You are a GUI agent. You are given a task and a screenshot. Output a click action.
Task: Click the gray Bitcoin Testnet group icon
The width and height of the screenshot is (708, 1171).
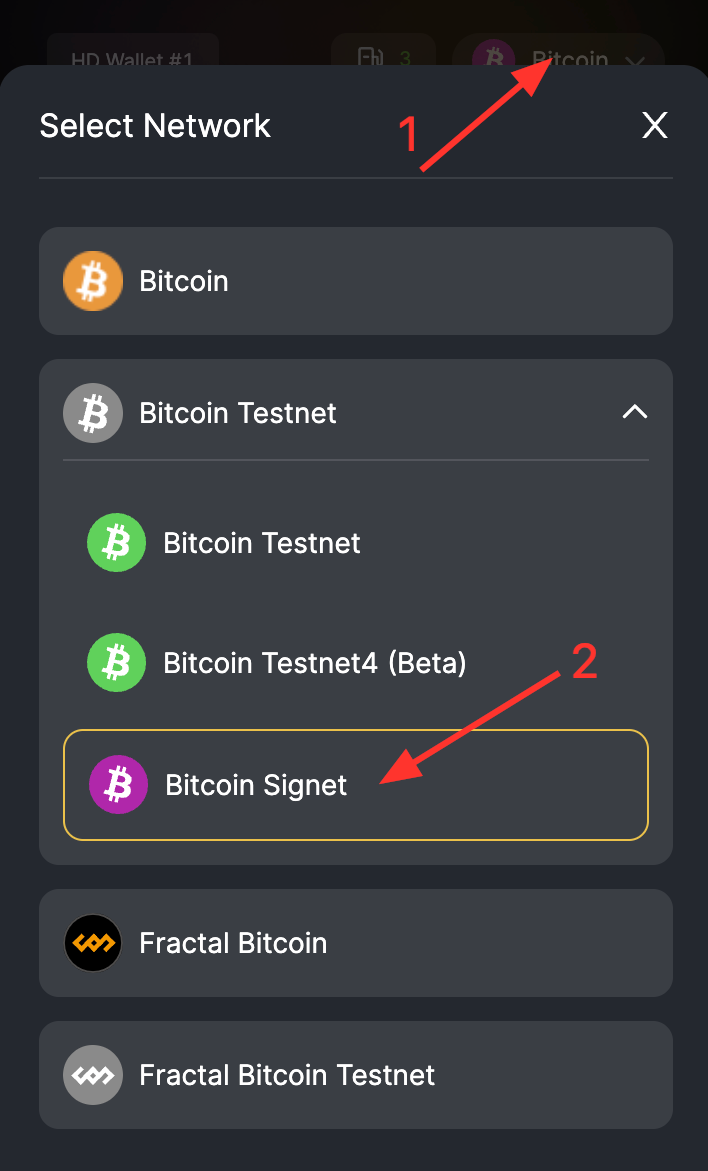pos(92,413)
